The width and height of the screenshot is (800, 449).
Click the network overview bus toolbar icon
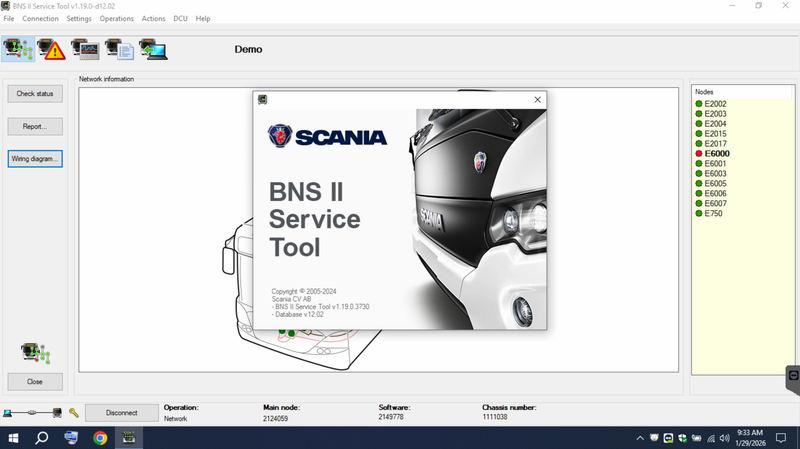pos(18,49)
